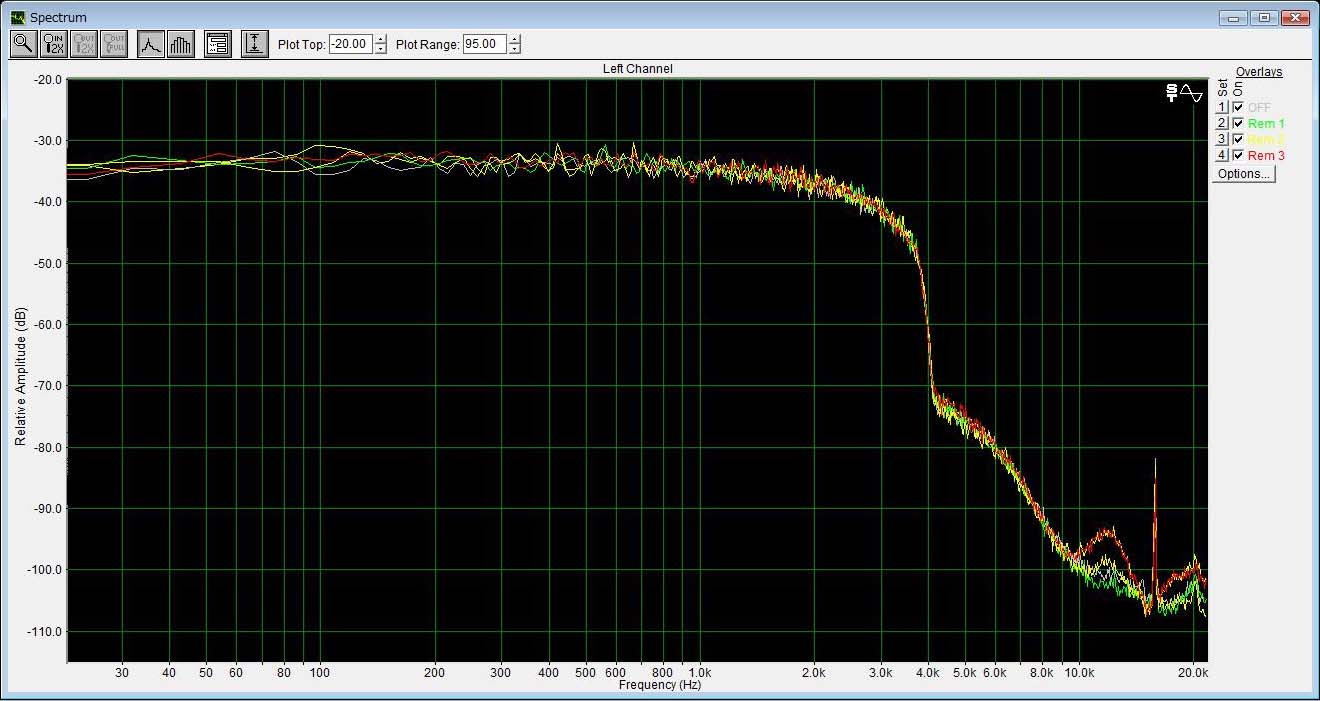Minimize the Spectrum window
Image resolution: width=1320 pixels, height=701 pixels.
point(1234,17)
